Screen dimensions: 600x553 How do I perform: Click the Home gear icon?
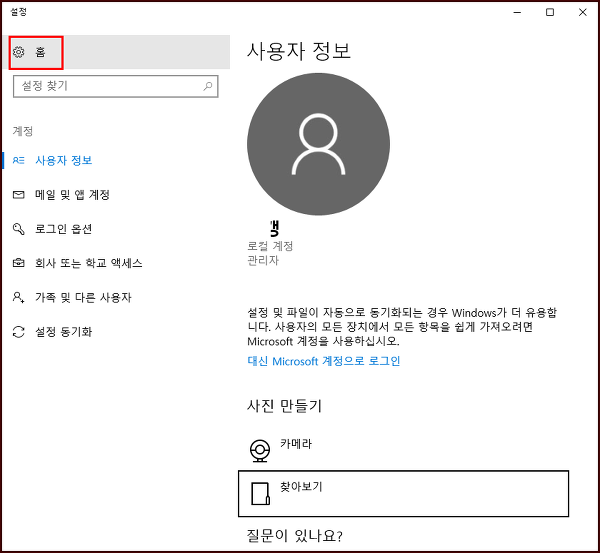[18, 52]
